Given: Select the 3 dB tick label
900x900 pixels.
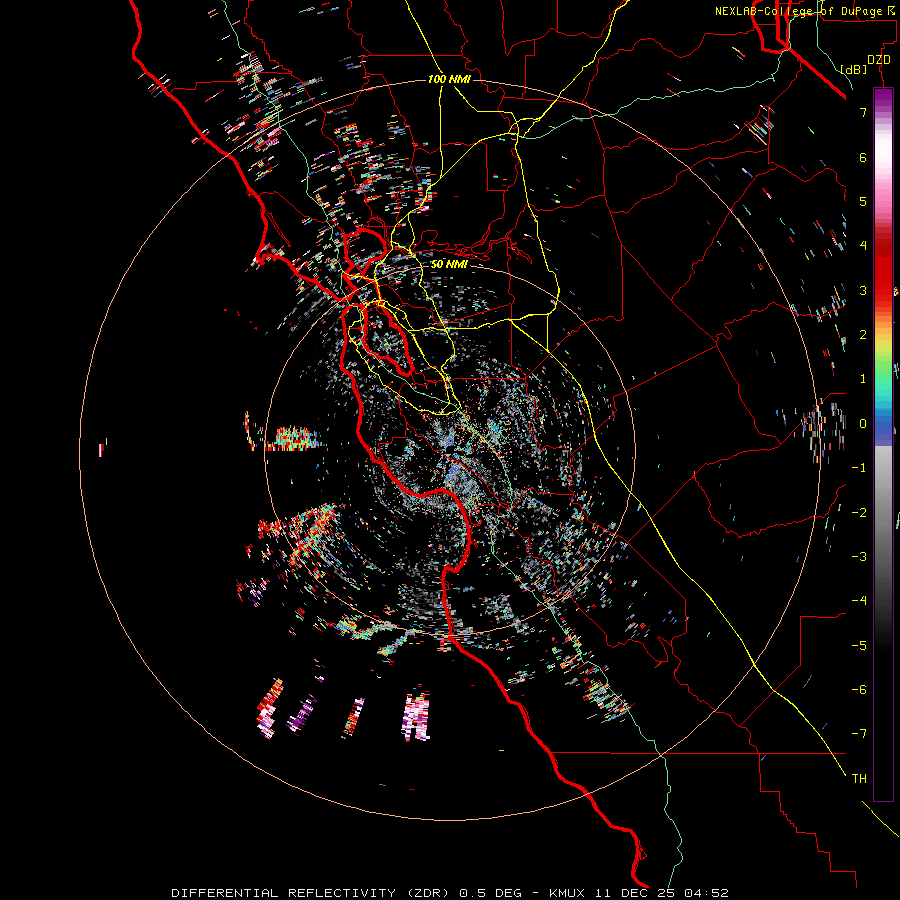Looking at the screenshot, I should tap(863, 290).
